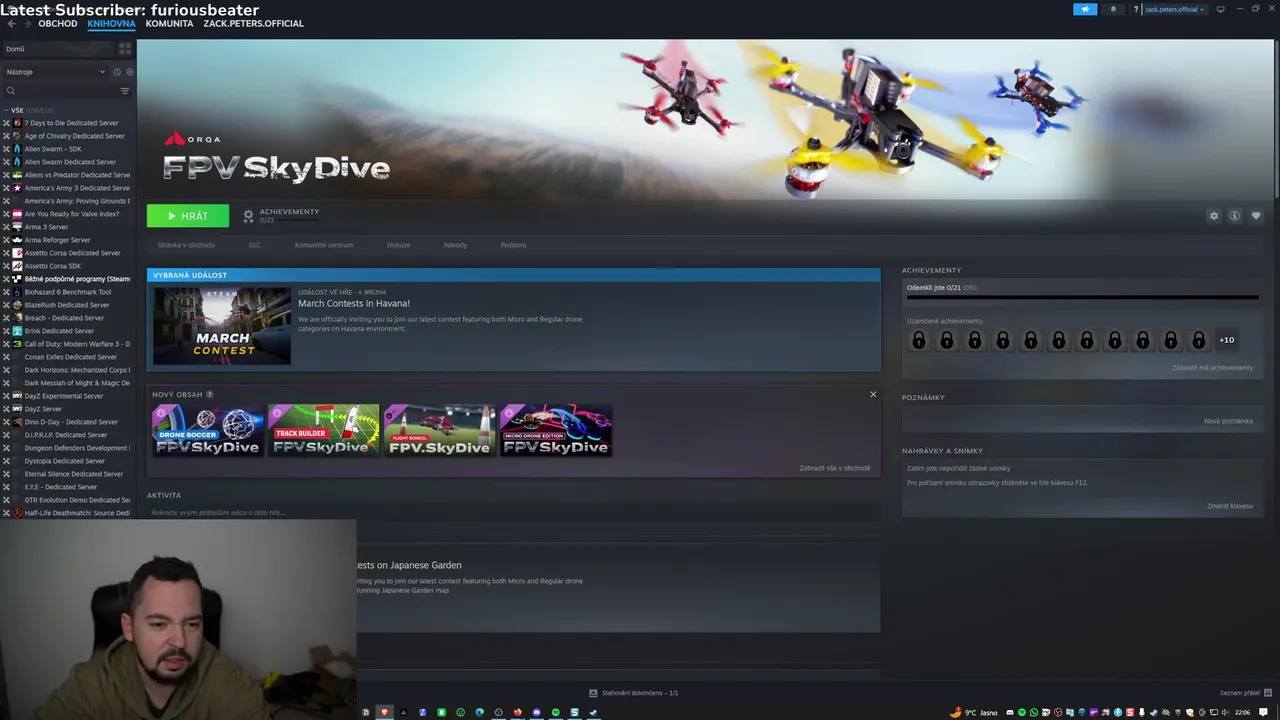
Task: Open the Drone Soccer DLC thumbnail
Action: 207,430
